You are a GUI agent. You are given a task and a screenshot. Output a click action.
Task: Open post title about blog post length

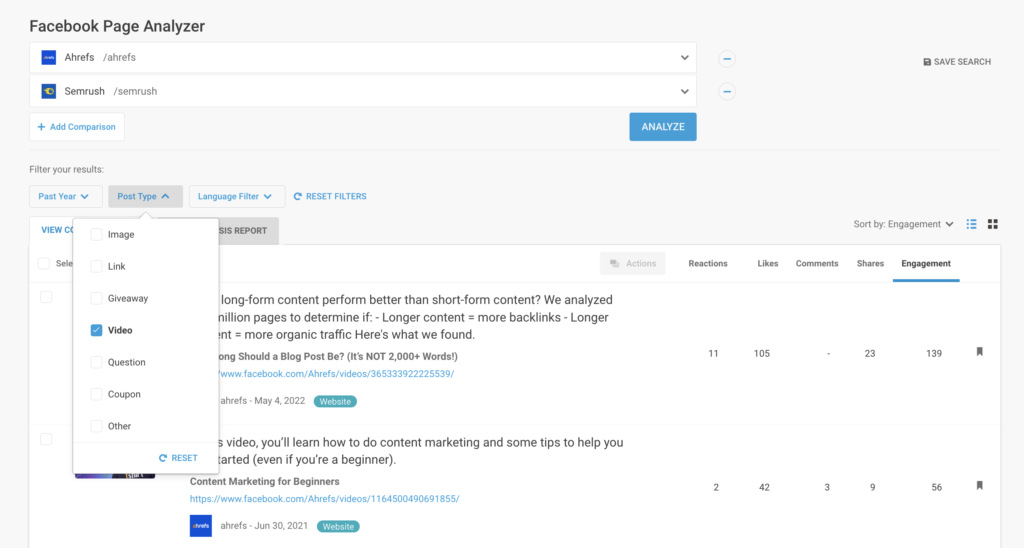(x=338, y=357)
